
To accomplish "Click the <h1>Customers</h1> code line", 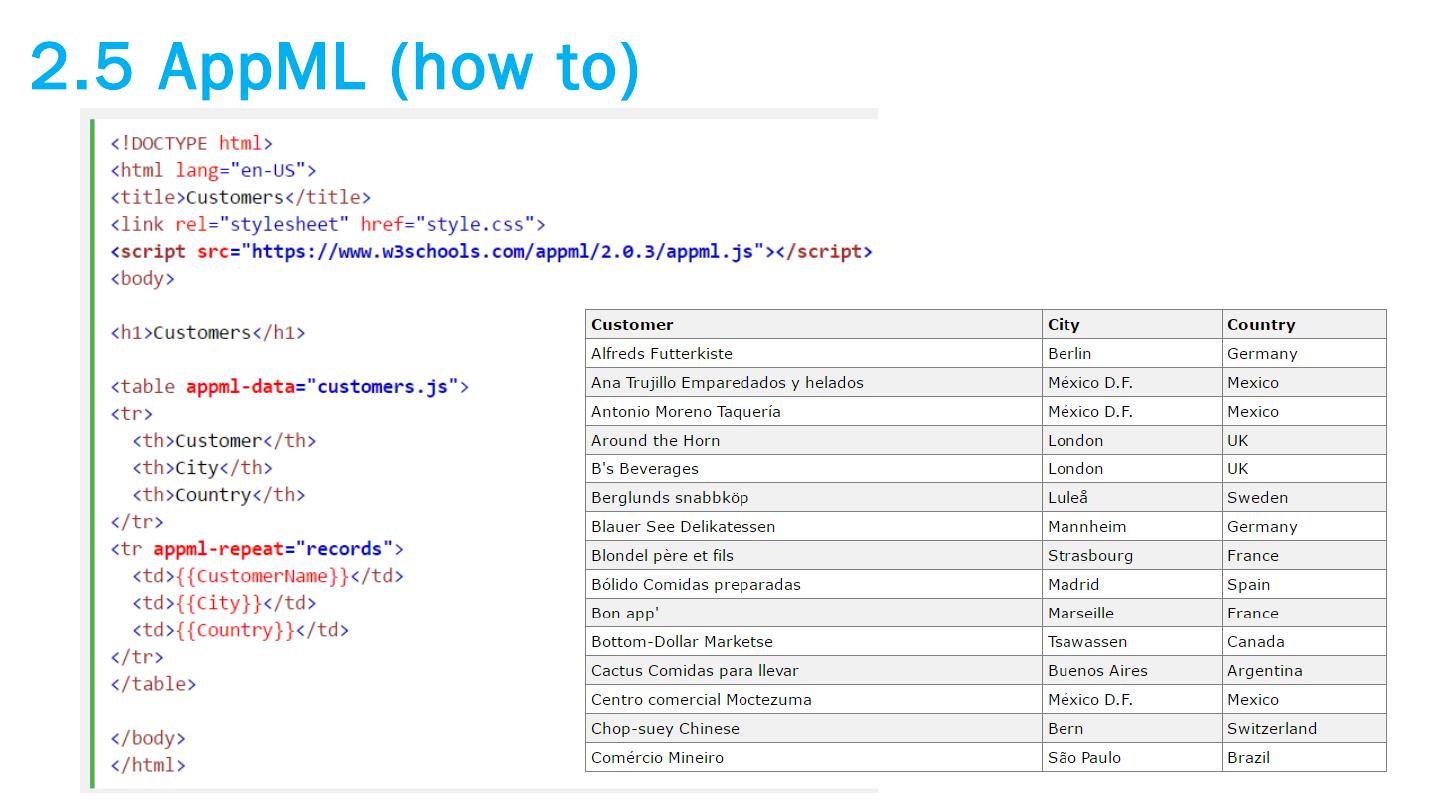I will point(208,333).
